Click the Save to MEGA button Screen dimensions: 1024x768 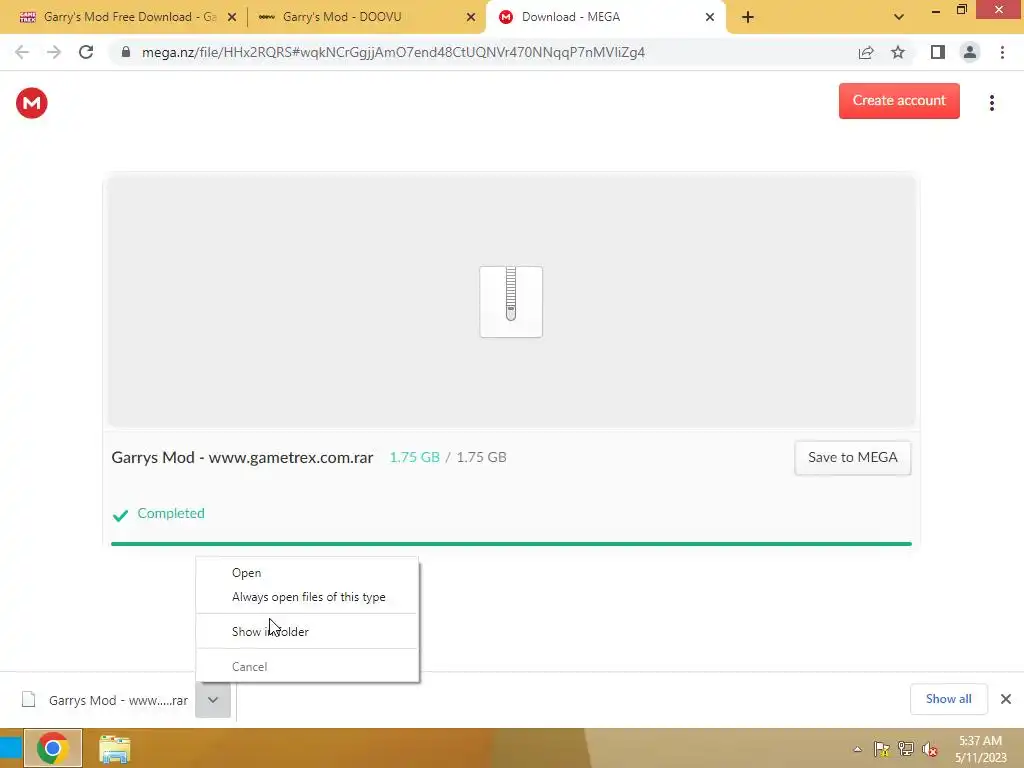tap(853, 458)
